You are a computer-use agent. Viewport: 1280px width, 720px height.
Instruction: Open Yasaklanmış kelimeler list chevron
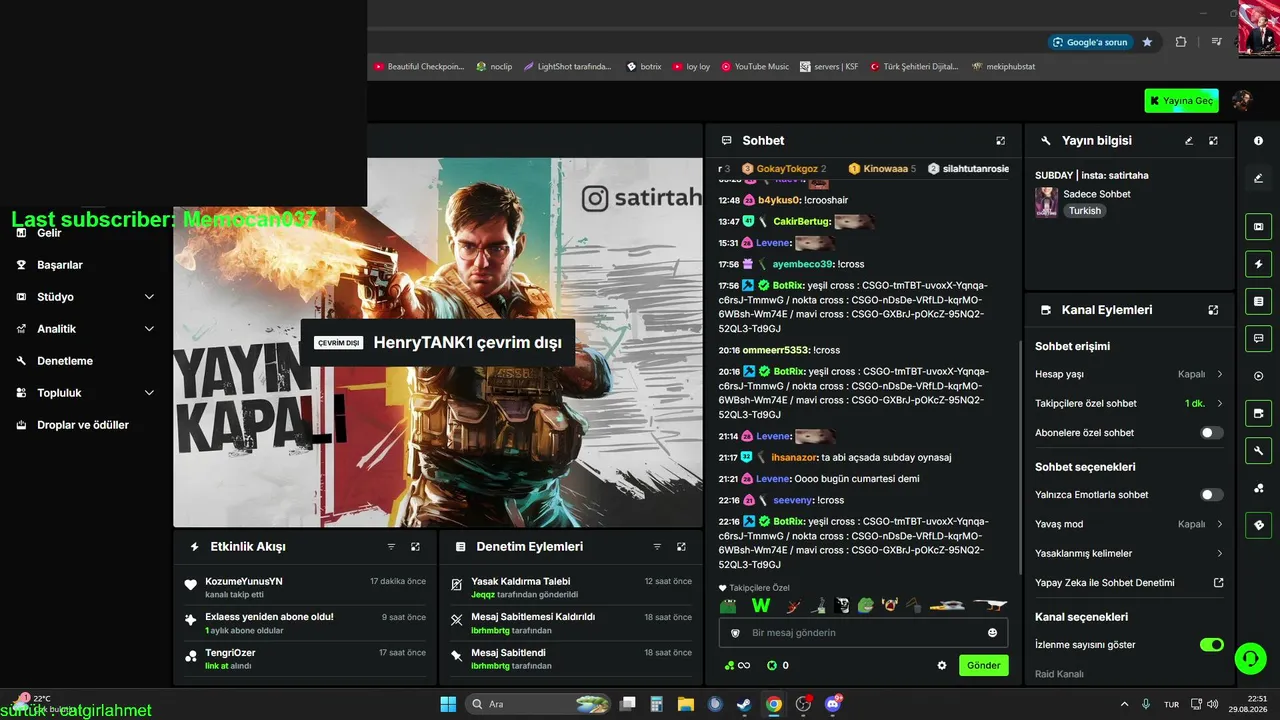pyautogui.click(x=1220, y=553)
